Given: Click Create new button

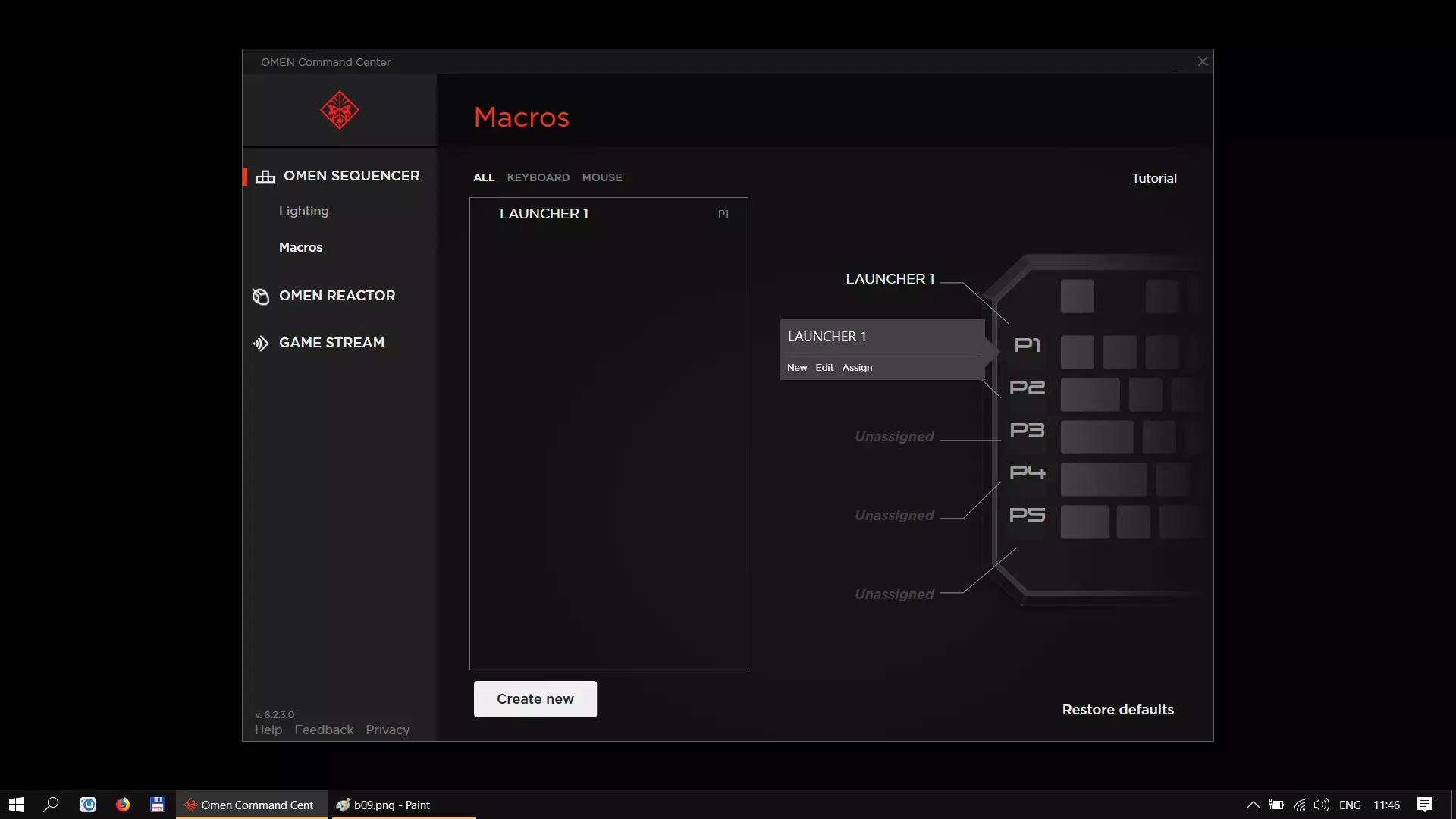Looking at the screenshot, I should click(535, 698).
